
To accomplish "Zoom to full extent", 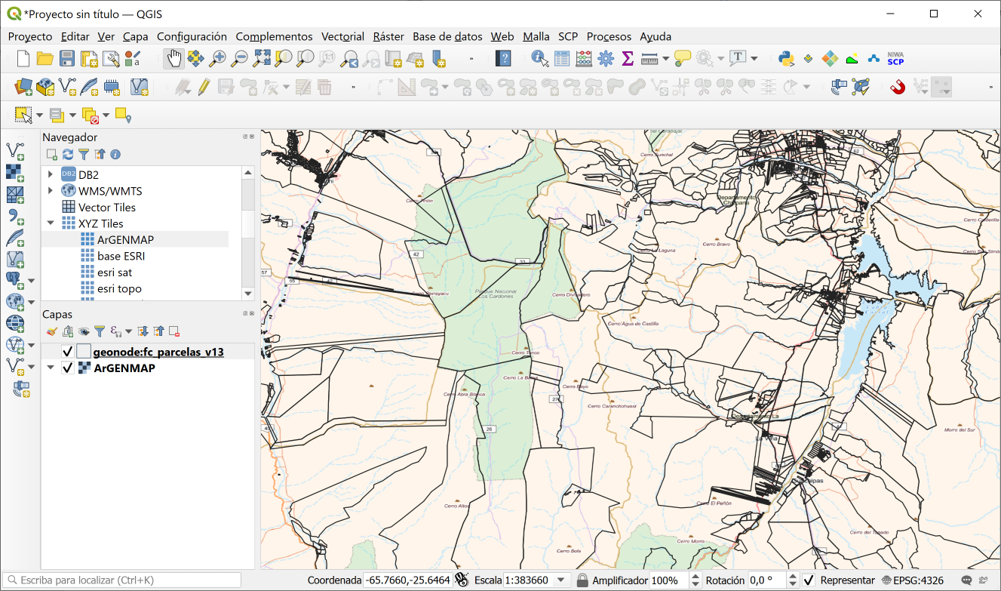I will pyautogui.click(x=261, y=59).
